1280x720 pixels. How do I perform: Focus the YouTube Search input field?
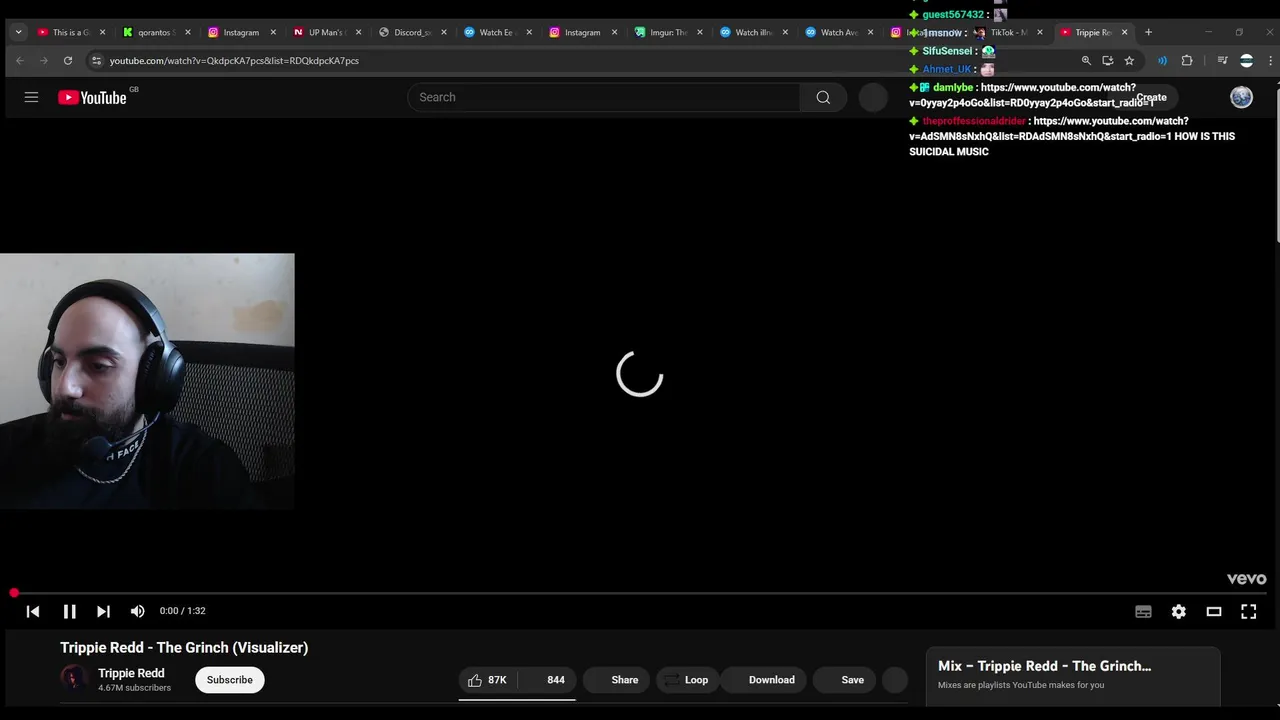pyautogui.click(x=604, y=97)
